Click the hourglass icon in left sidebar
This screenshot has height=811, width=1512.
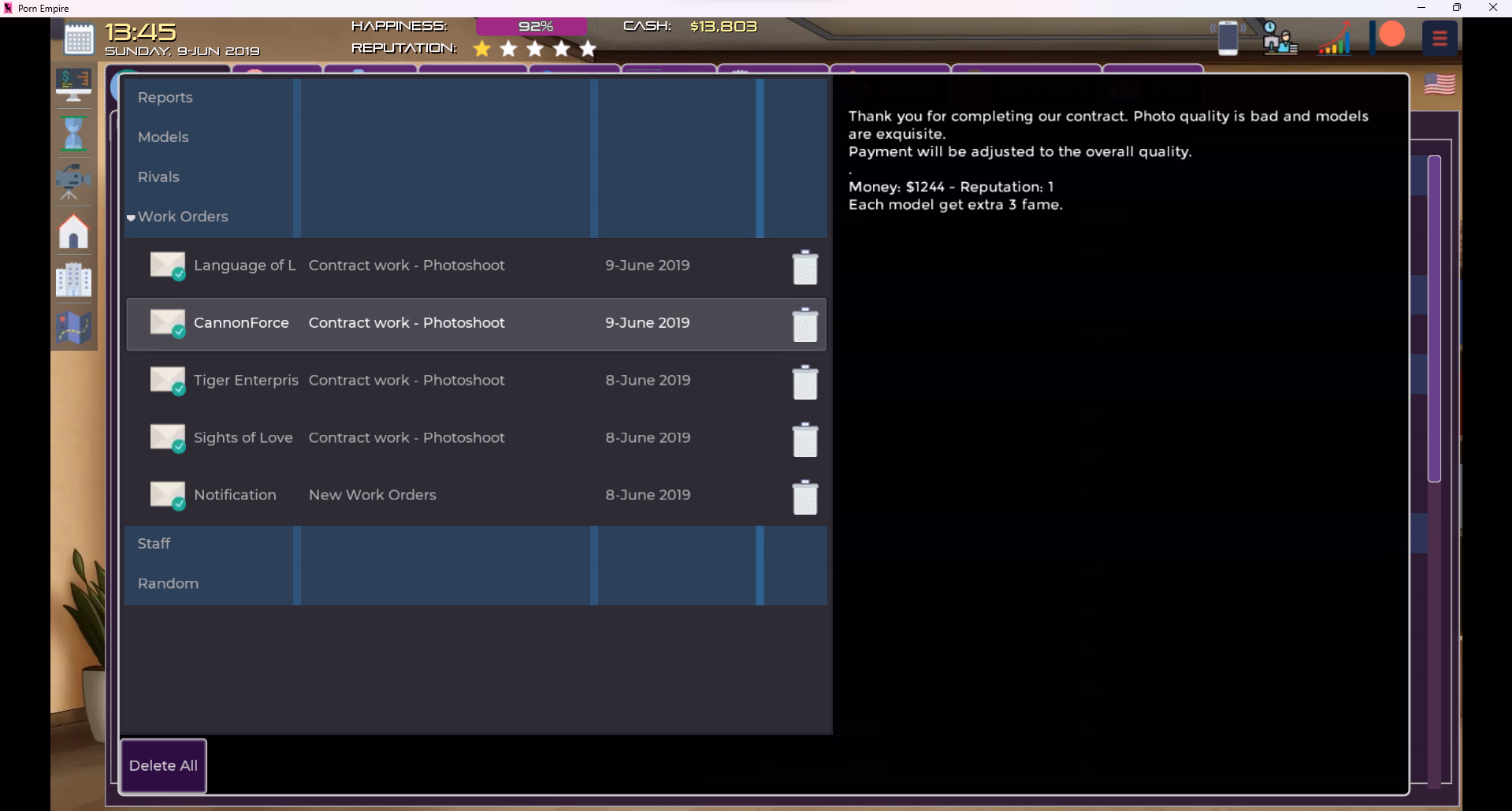(73, 133)
